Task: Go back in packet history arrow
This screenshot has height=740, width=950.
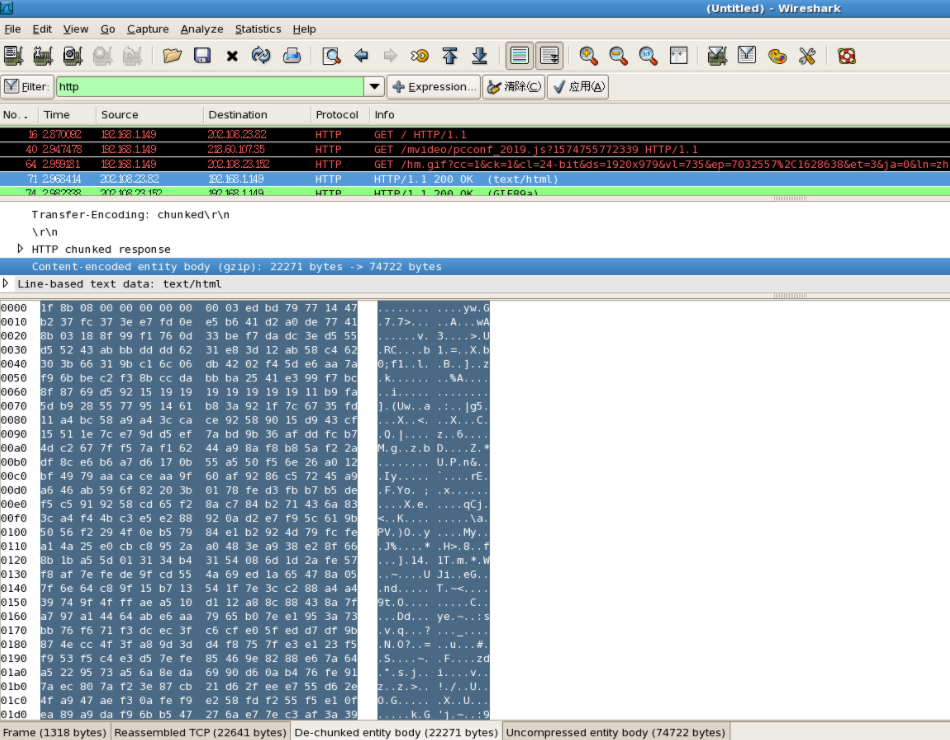Action: click(x=361, y=56)
